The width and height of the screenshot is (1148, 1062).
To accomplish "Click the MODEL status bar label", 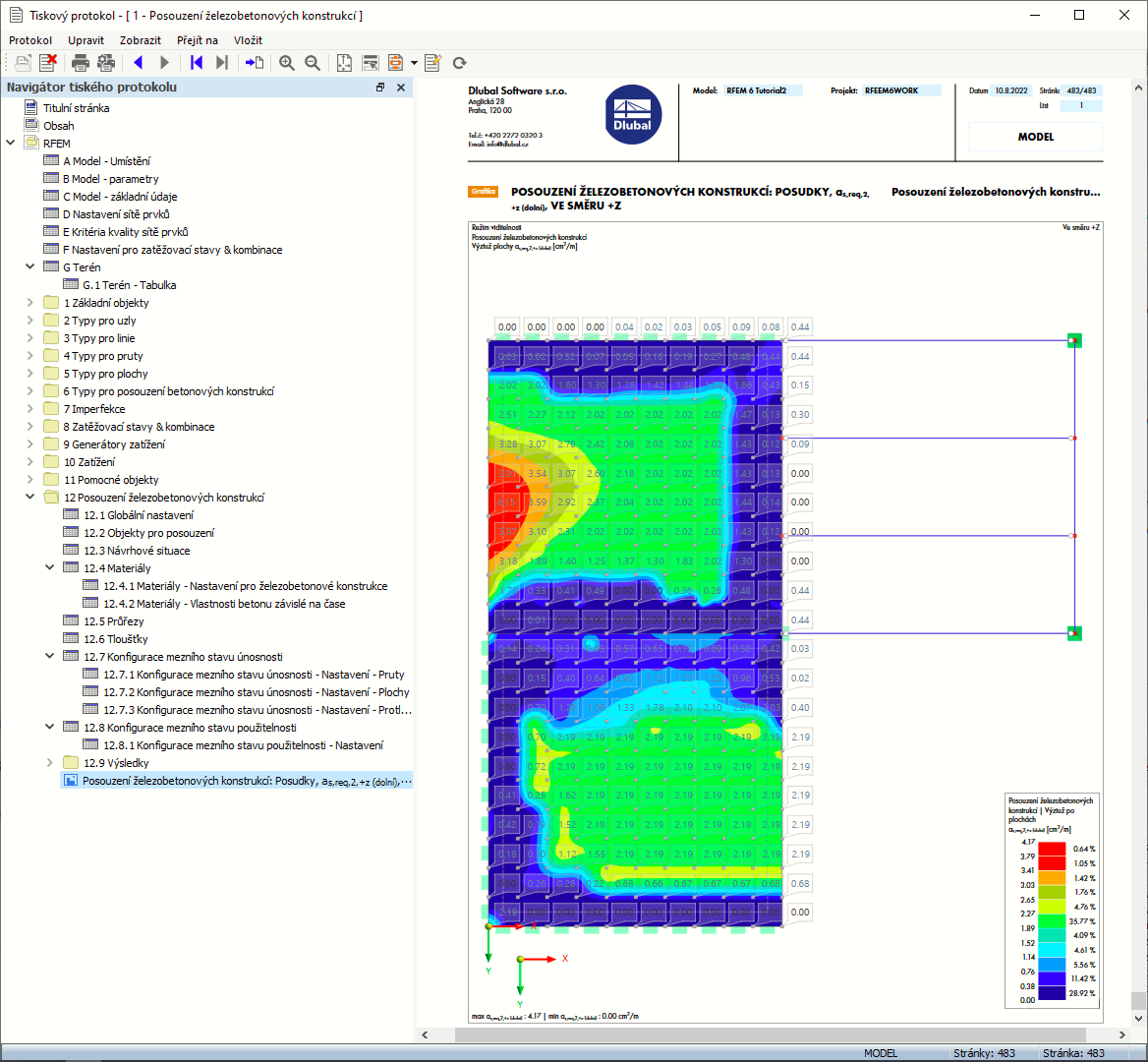I will [880, 1053].
